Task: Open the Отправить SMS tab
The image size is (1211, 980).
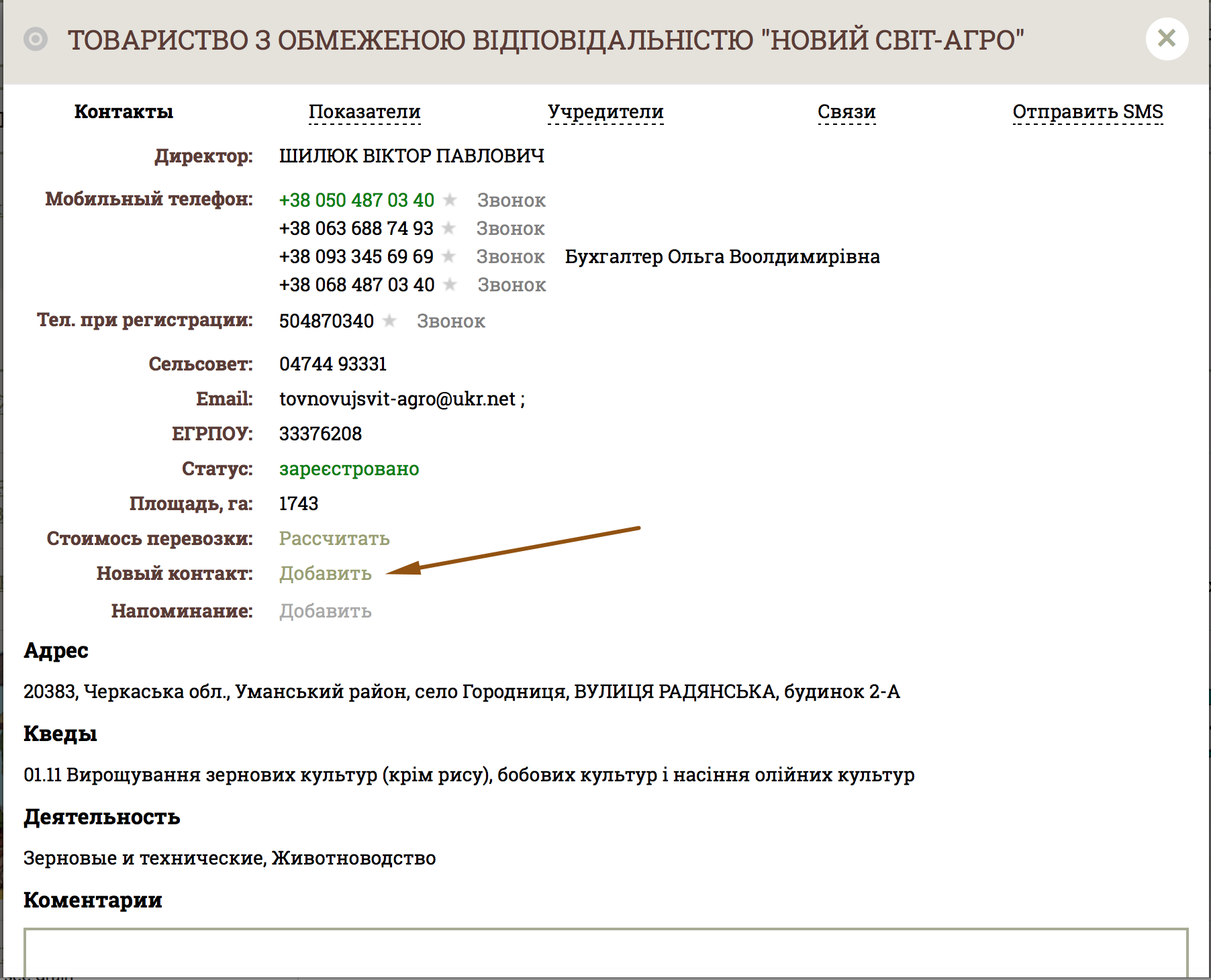Action: 1087,111
